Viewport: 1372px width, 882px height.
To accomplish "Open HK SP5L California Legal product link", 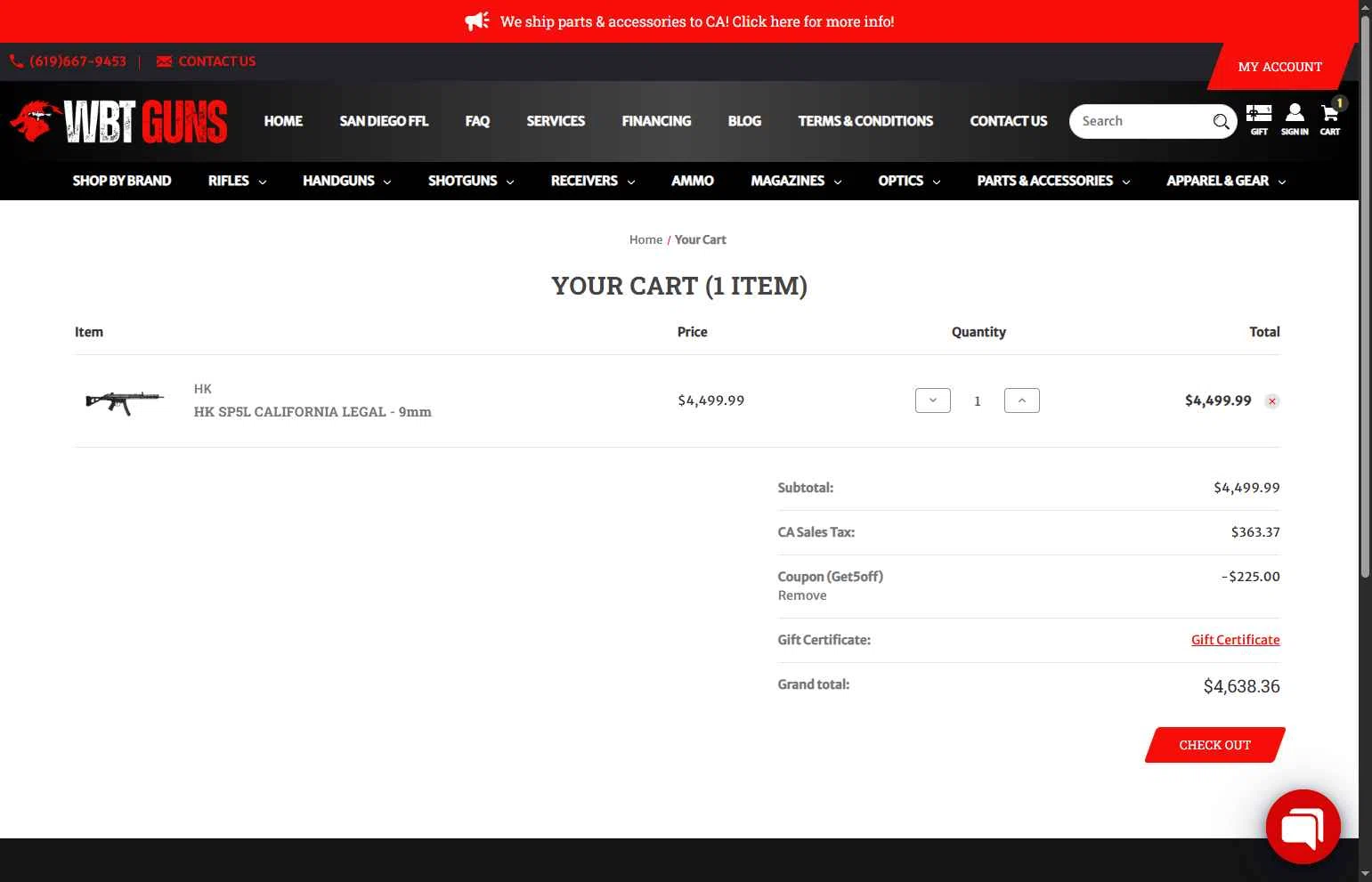I will click(x=313, y=412).
